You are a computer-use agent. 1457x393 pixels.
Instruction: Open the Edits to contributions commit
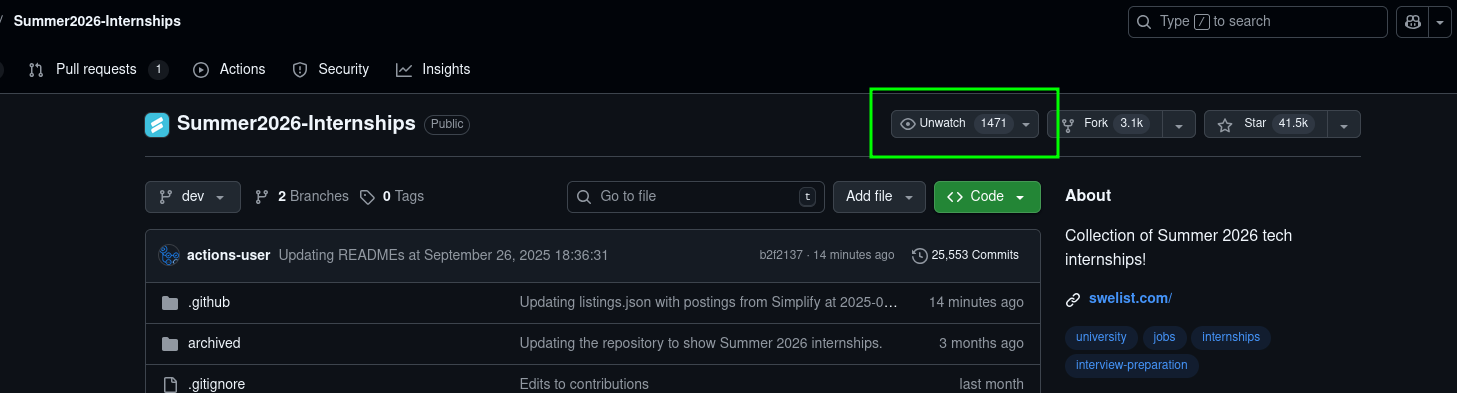click(x=584, y=384)
